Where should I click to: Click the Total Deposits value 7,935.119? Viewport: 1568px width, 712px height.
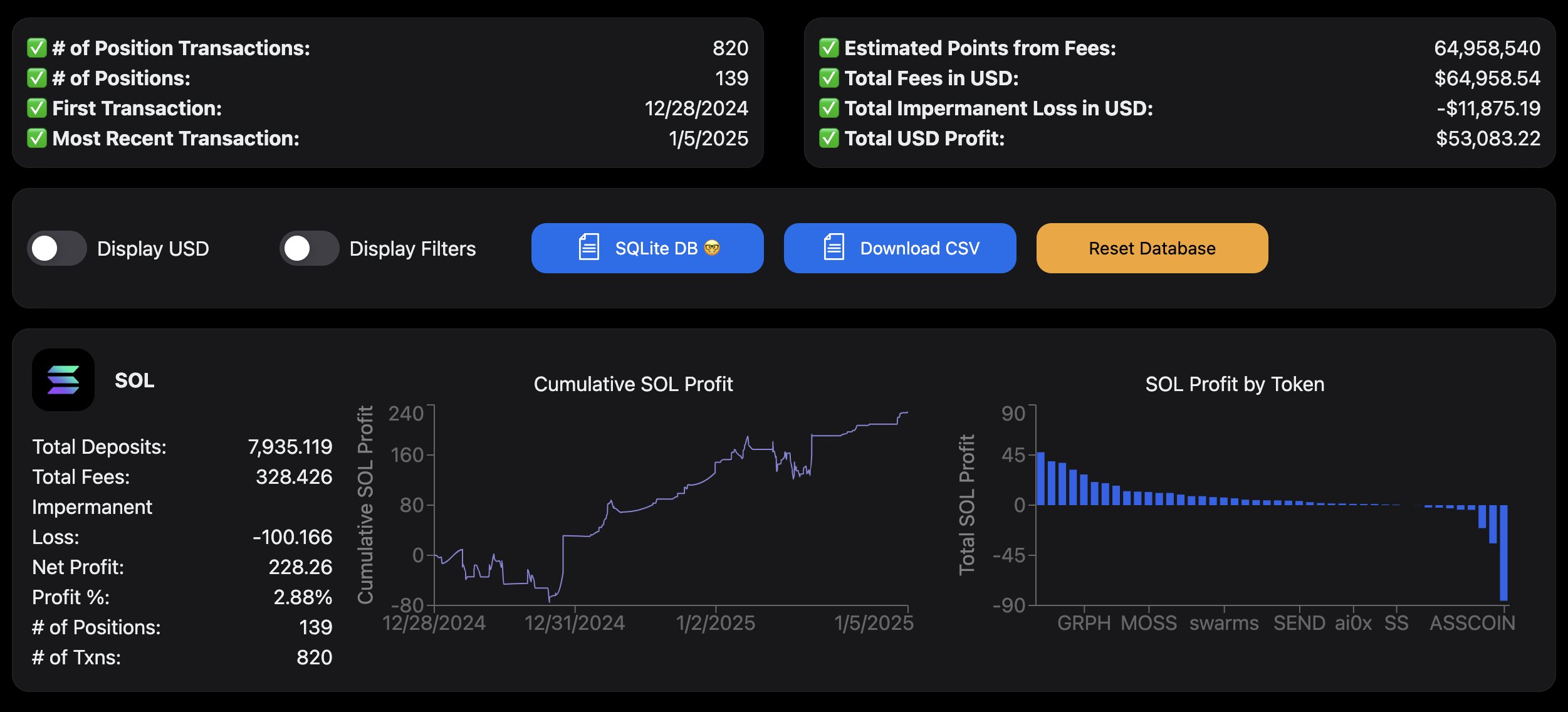point(290,447)
